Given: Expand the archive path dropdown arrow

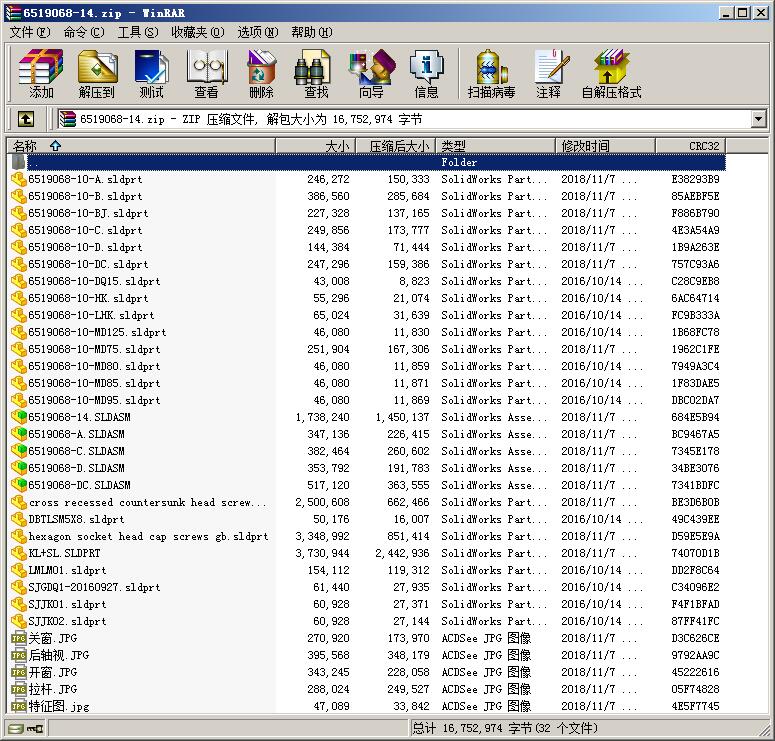Looking at the screenshot, I should tap(759, 119).
